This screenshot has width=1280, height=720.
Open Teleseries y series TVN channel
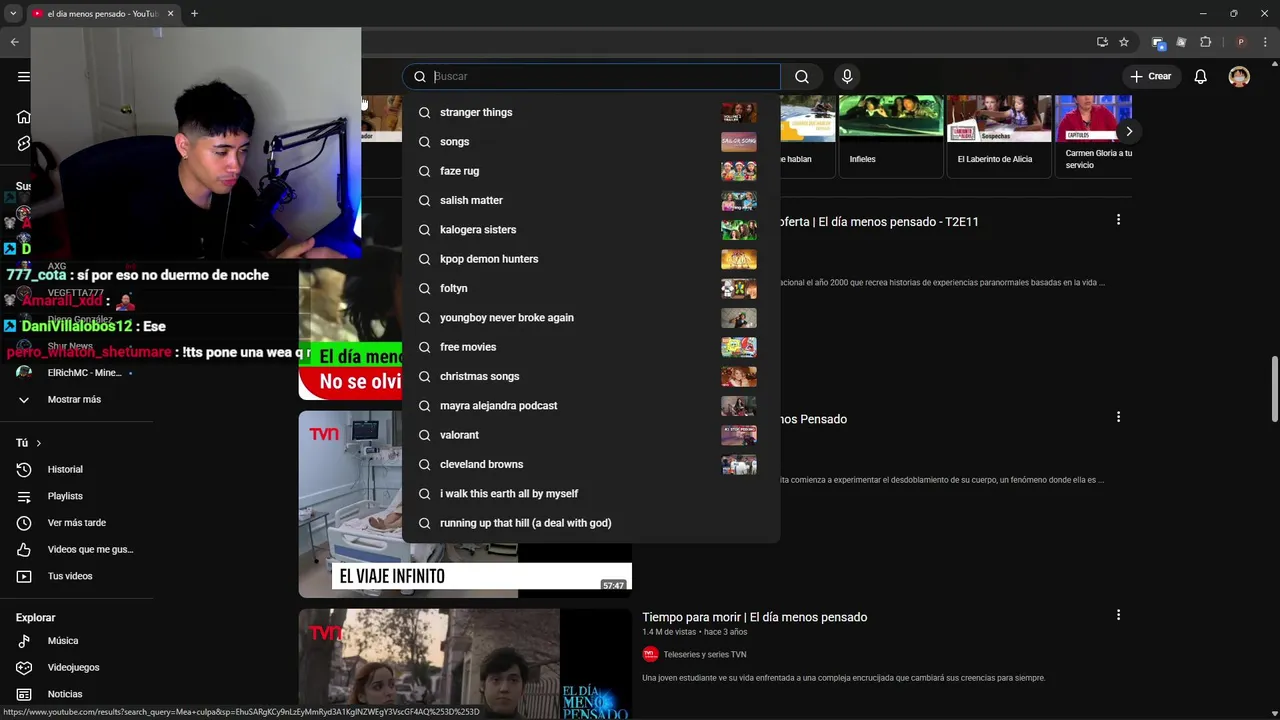[x=705, y=655]
